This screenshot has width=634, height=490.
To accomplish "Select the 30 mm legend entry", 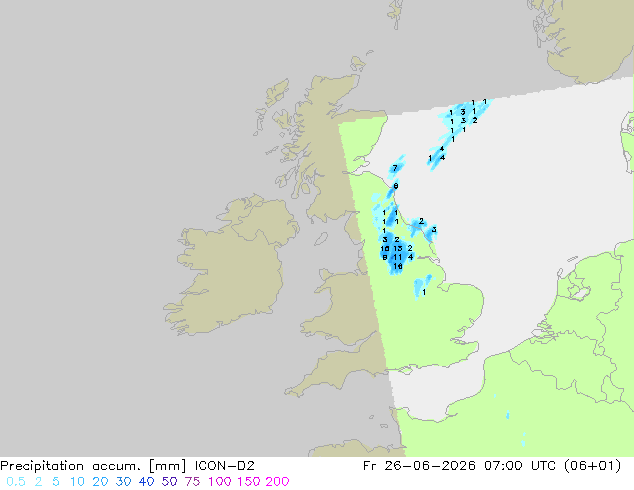I will point(123,482).
